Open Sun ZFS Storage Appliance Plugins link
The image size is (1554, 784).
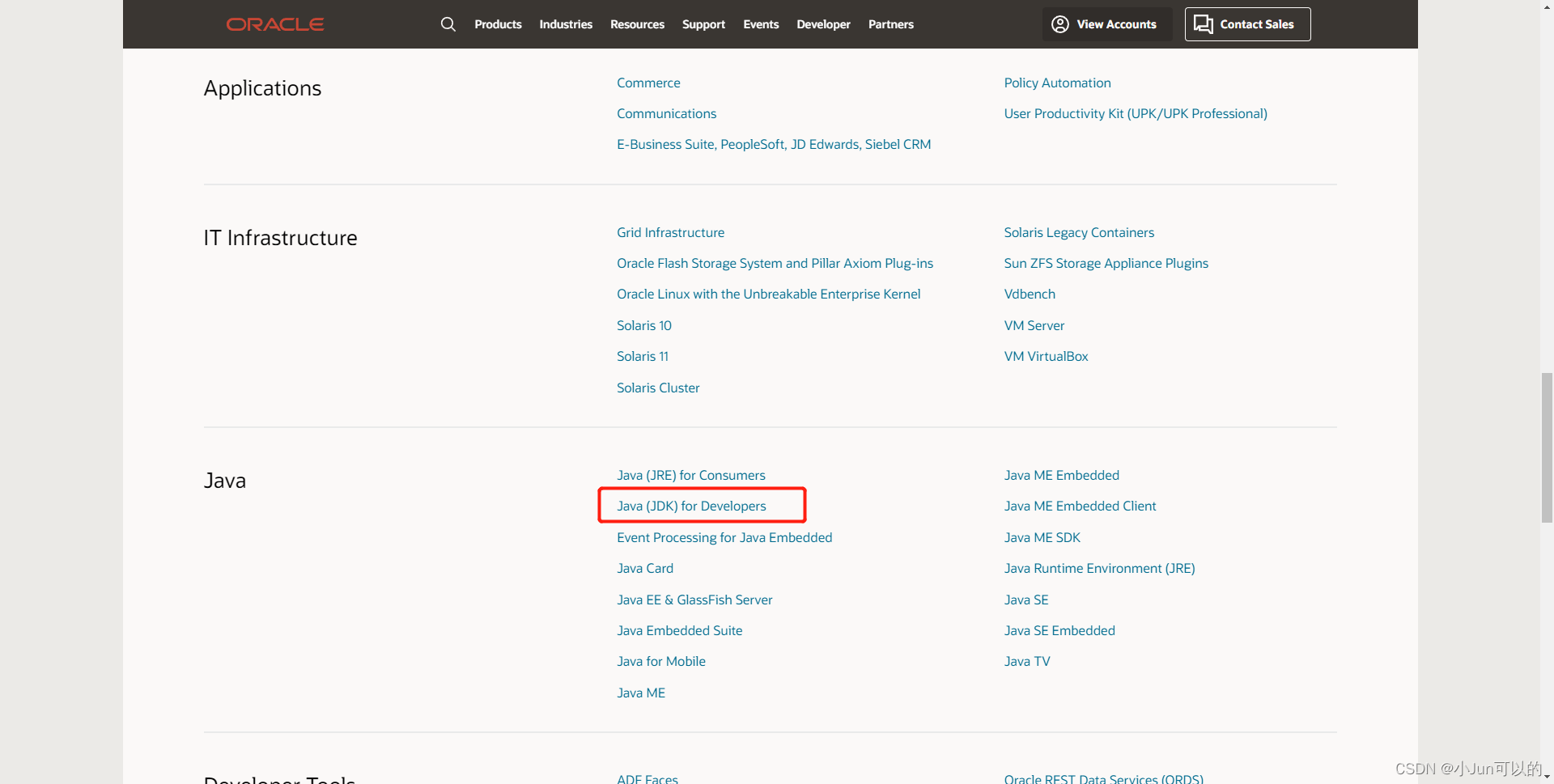tap(1106, 263)
